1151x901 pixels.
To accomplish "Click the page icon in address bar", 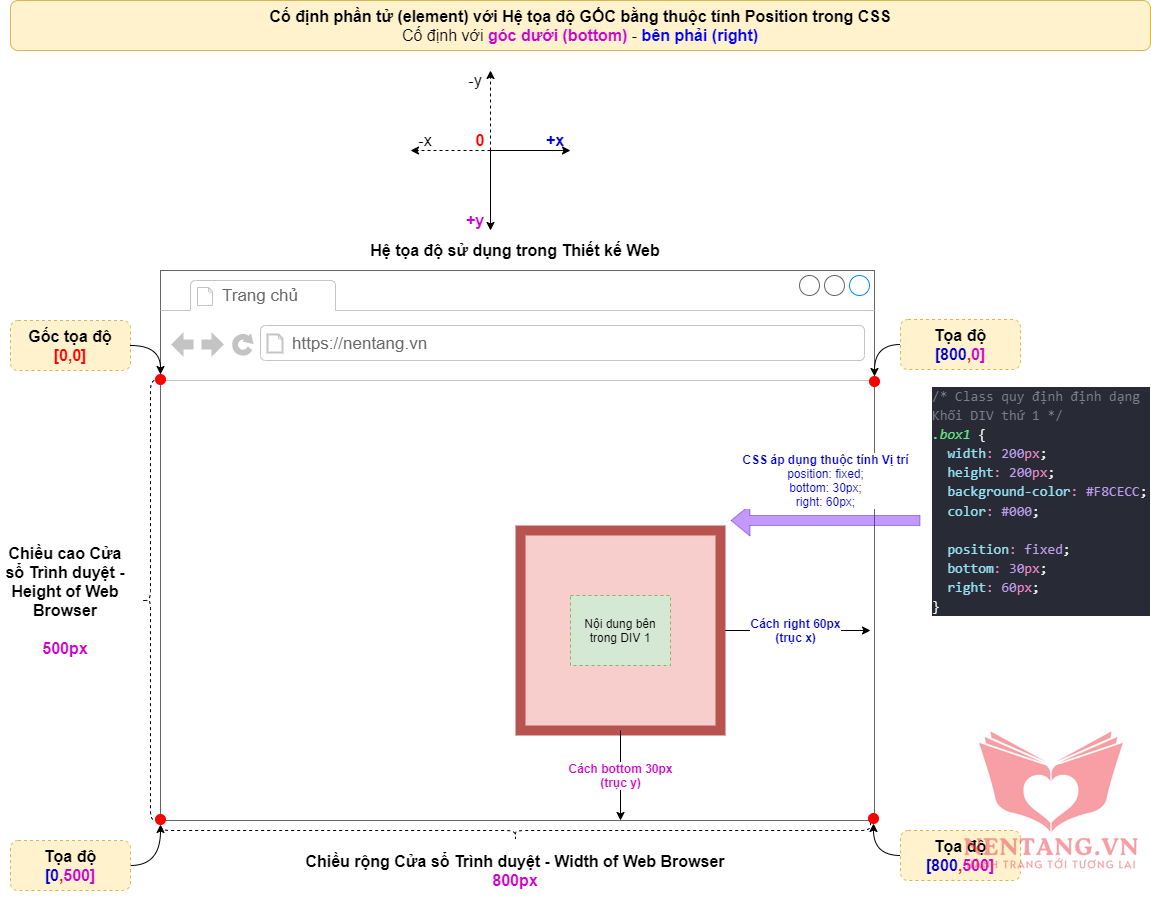I will pos(276,343).
